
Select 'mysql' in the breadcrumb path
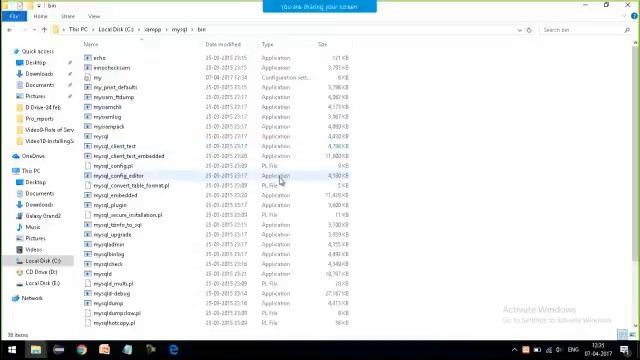pos(179,29)
